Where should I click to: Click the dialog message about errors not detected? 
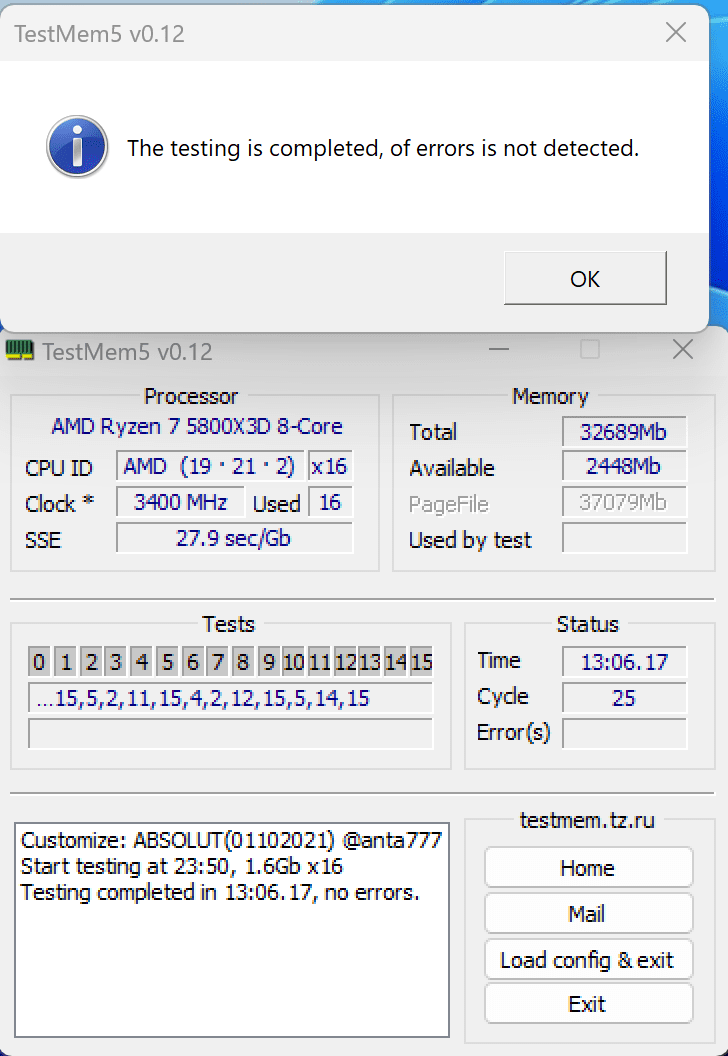[383, 147]
